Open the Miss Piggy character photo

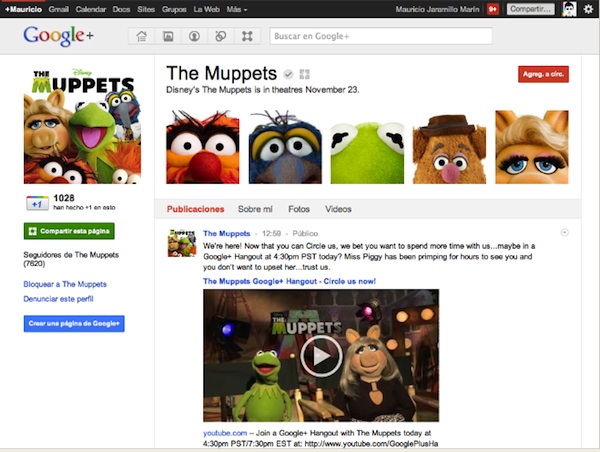click(532, 147)
